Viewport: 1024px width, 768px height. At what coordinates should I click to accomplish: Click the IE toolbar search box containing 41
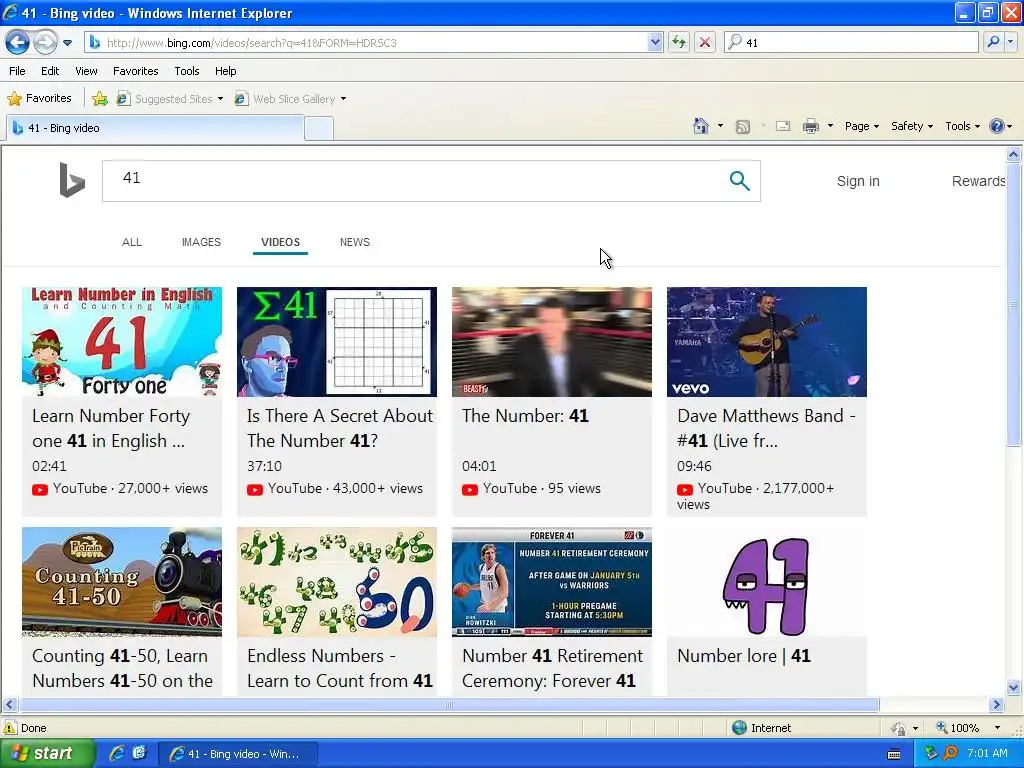(x=852, y=42)
